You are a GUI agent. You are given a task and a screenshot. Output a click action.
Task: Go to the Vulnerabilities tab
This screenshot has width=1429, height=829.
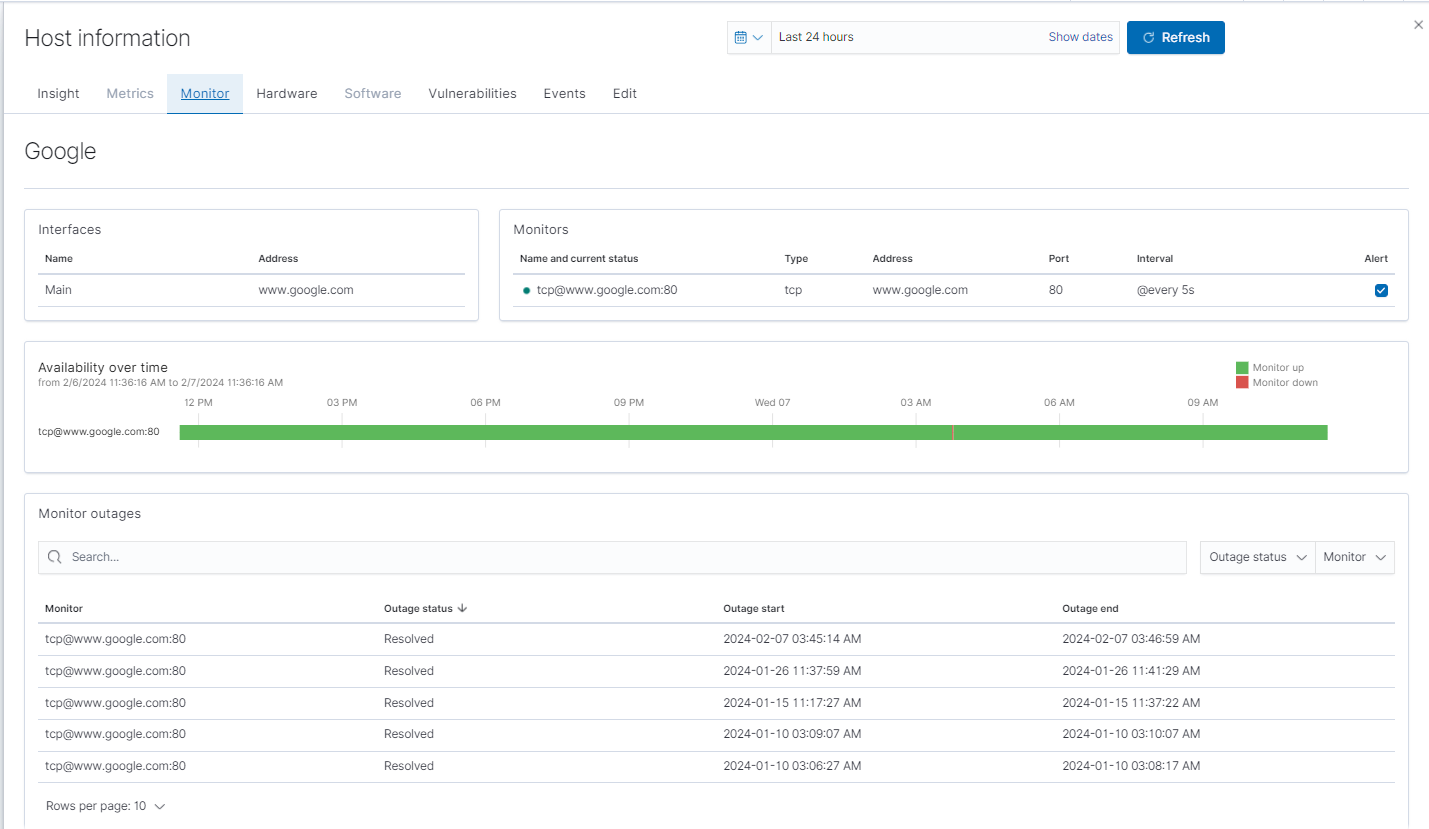click(472, 94)
